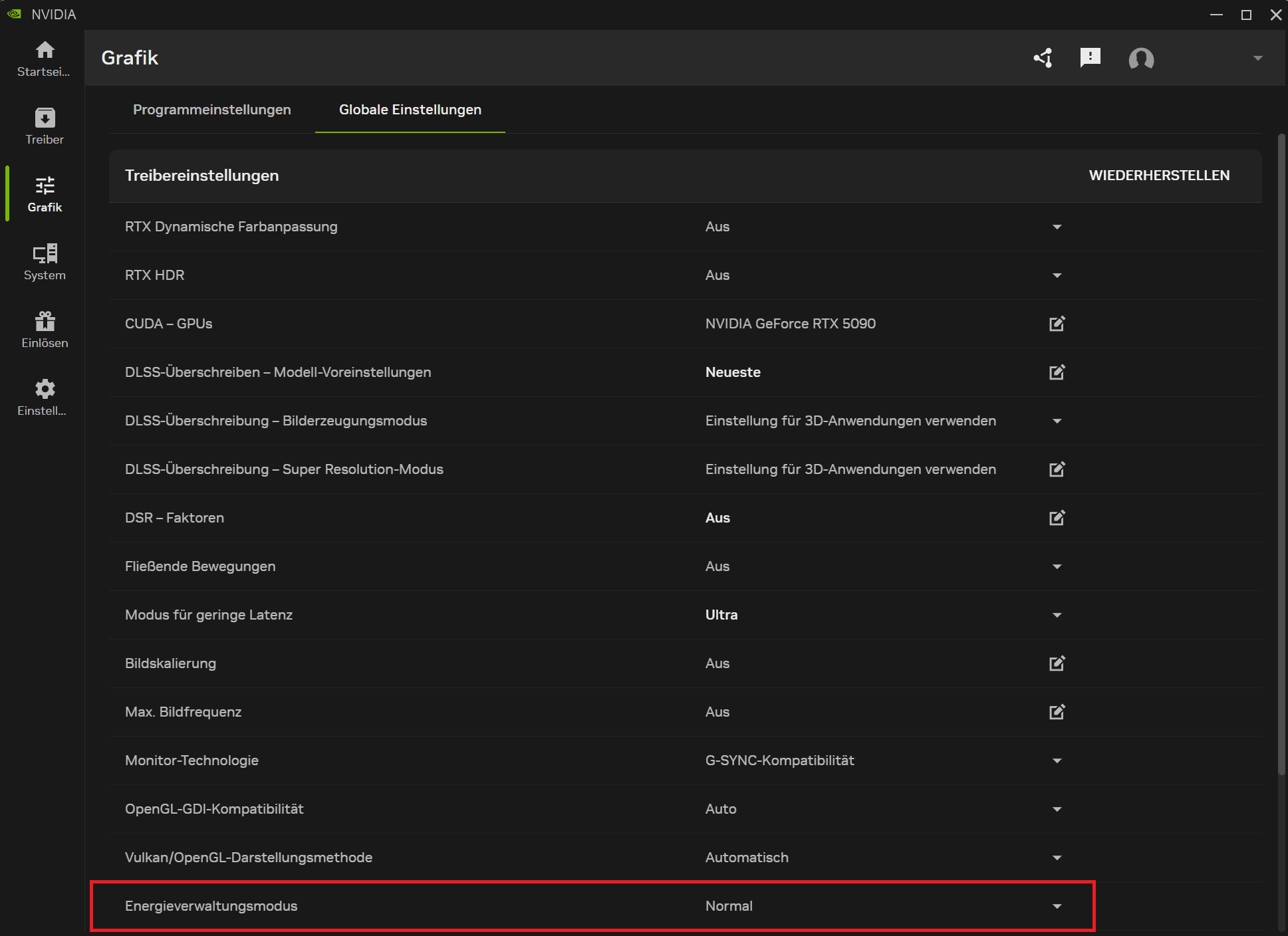Edit Max. Bildfrequenz via pencil icon
1288x936 pixels.
point(1057,711)
